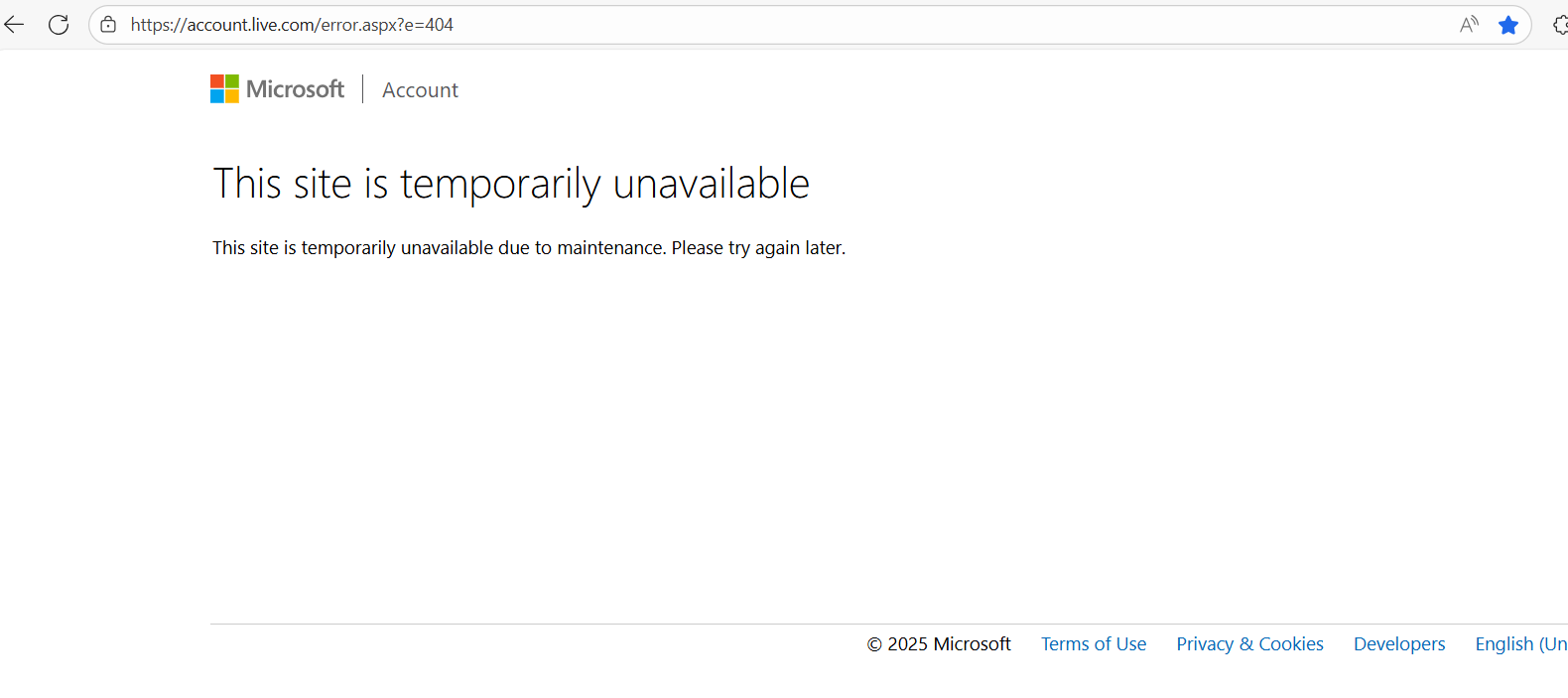Open the extensions icon at far right

pyautogui.click(x=1560, y=25)
